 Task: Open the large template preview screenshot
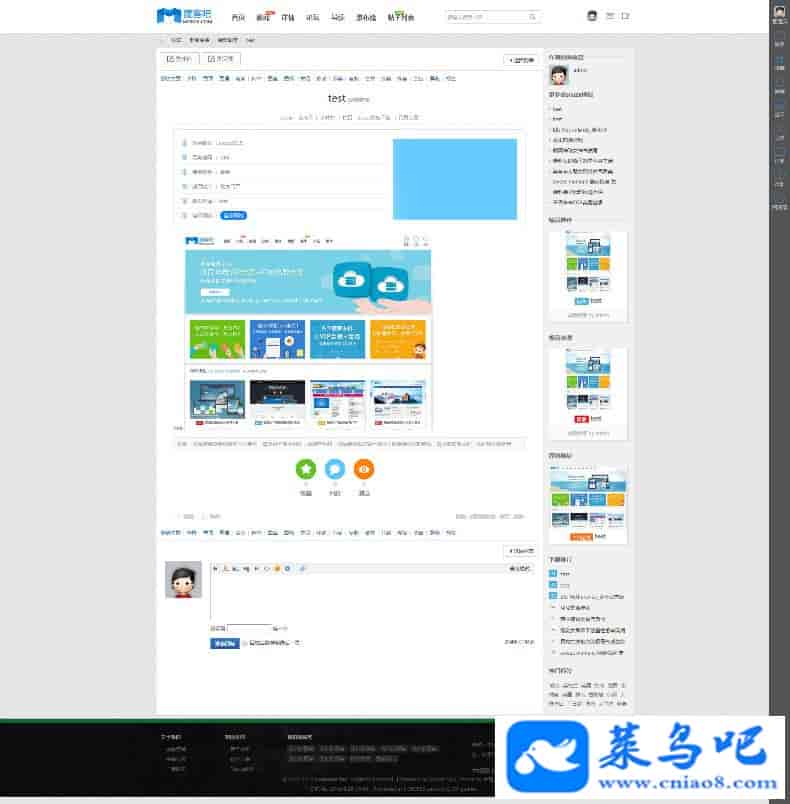tap(308, 331)
